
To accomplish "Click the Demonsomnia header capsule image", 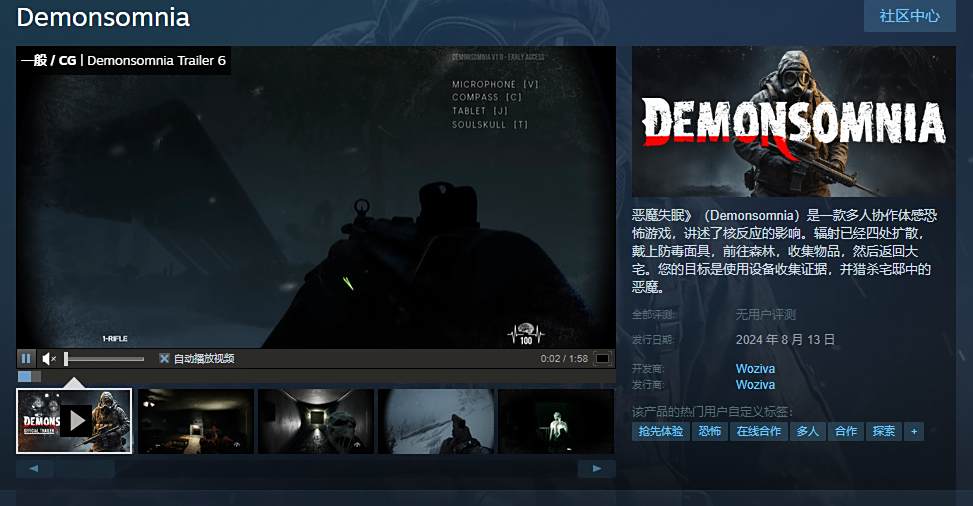I will 794,122.
